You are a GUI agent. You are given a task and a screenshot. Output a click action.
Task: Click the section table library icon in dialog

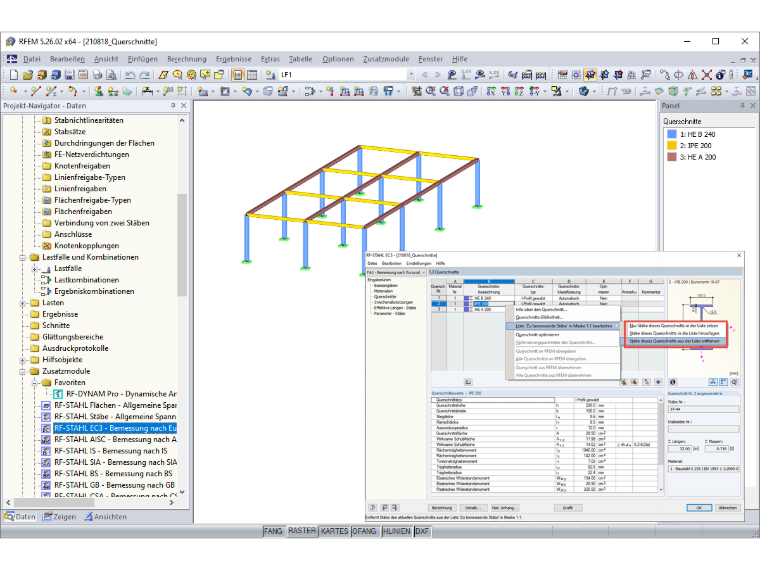468,382
